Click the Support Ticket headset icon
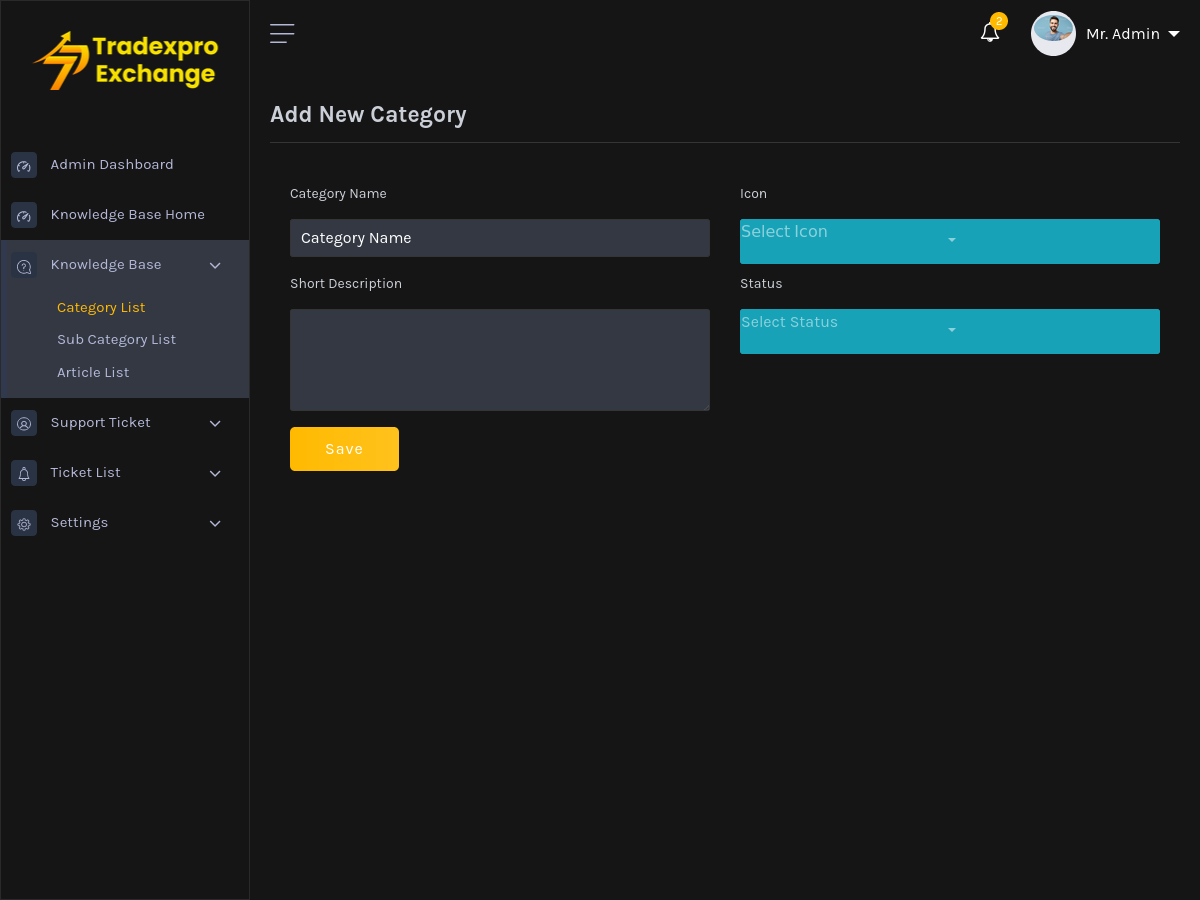This screenshot has height=900, width=1200. (x=23, y=422)
